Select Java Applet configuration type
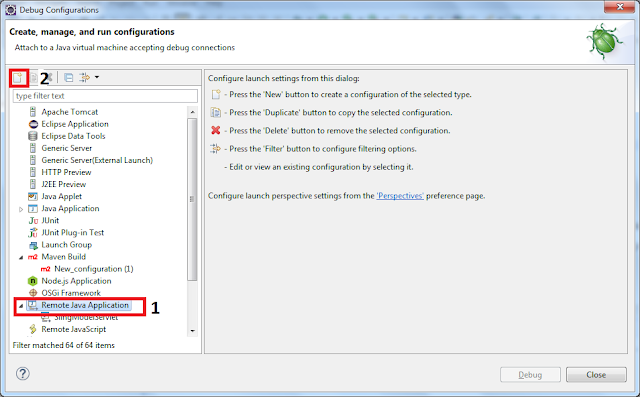 [62, 196]
